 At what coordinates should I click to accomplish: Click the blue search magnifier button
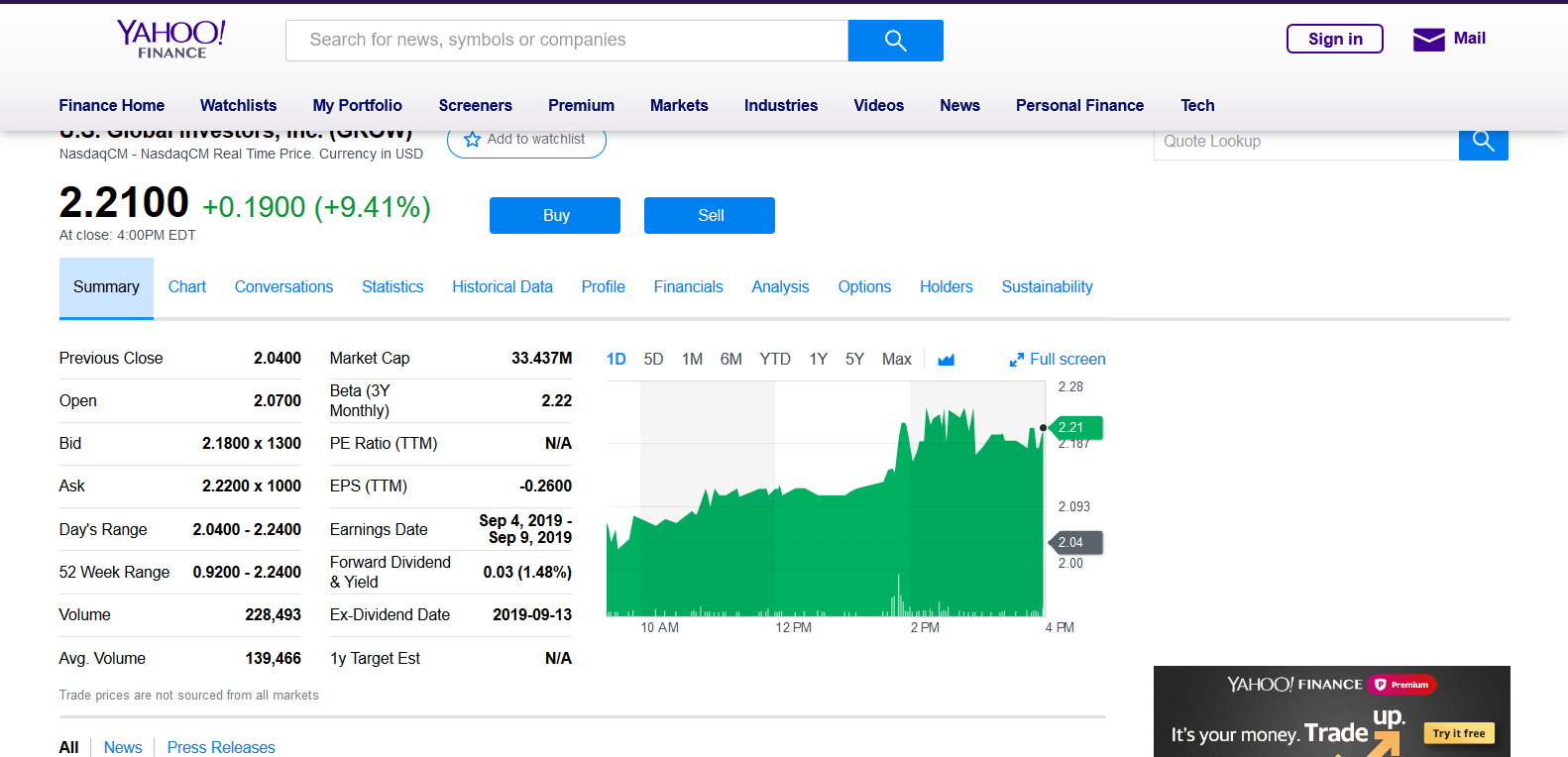click(x=895, y=41)
